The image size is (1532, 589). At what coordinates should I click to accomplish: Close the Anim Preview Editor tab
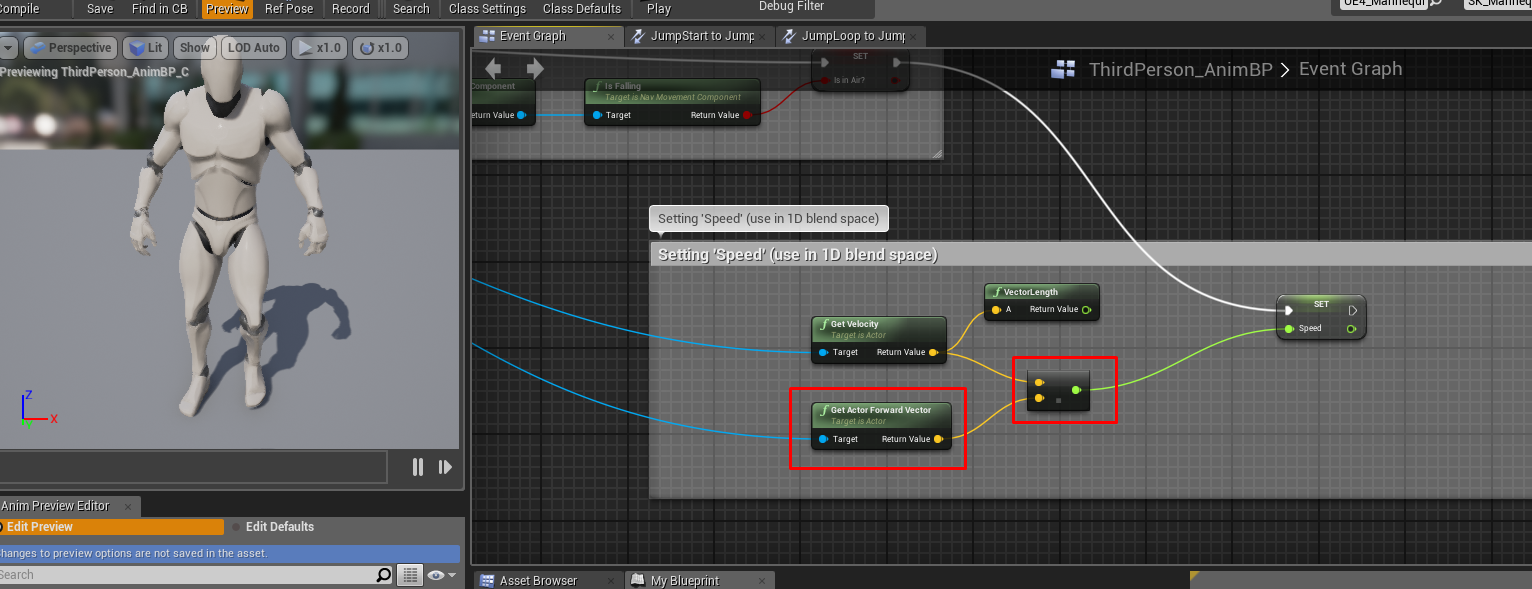[x=127, y=506]
